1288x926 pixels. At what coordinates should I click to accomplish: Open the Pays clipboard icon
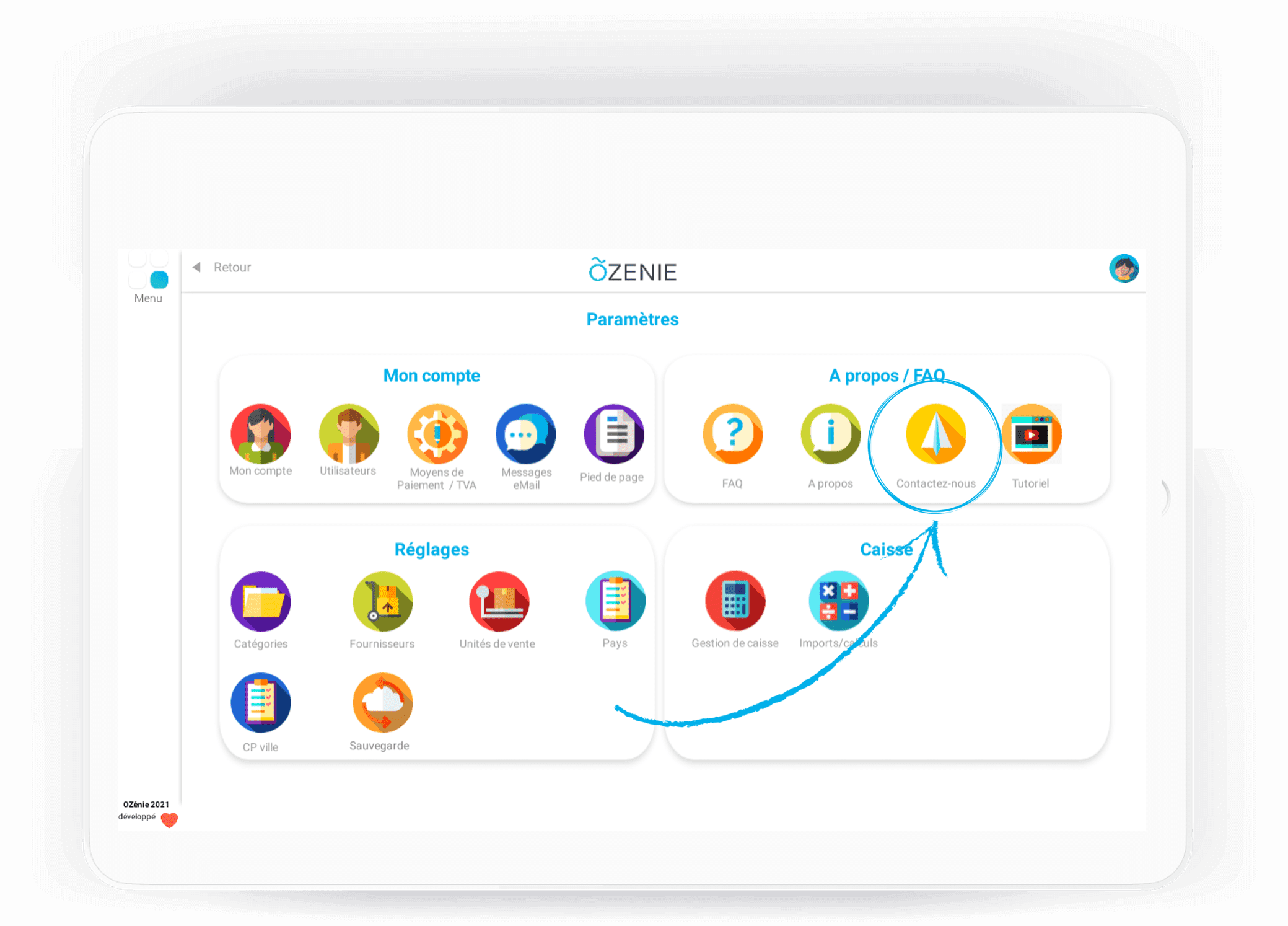tap(615, 601)
